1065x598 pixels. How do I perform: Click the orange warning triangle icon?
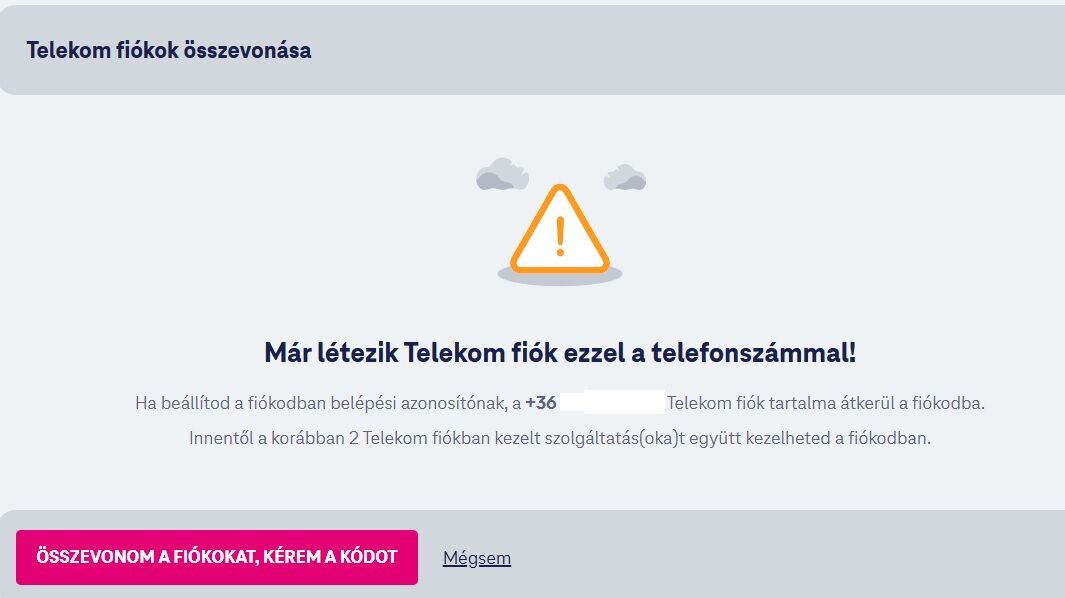[560, 229]
